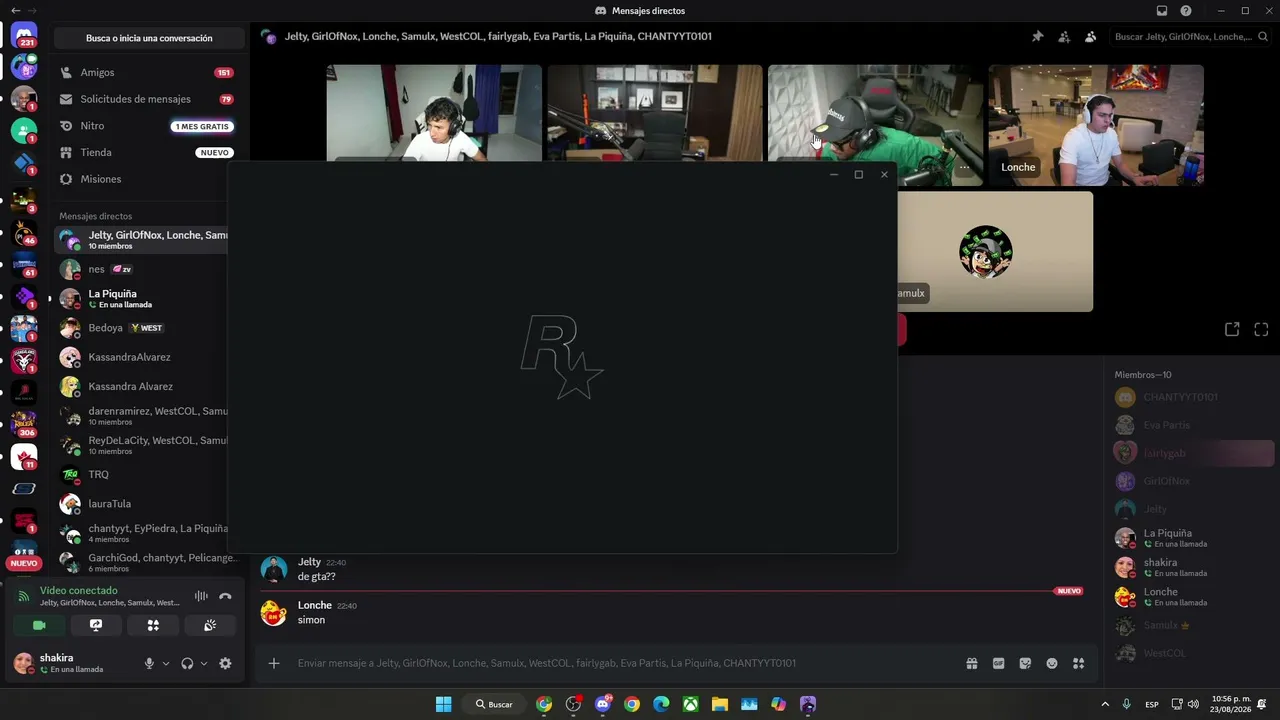Open Windows taskbar search Buscar
This screenshot has width=1280, height=720.
(x=494, y=704)
